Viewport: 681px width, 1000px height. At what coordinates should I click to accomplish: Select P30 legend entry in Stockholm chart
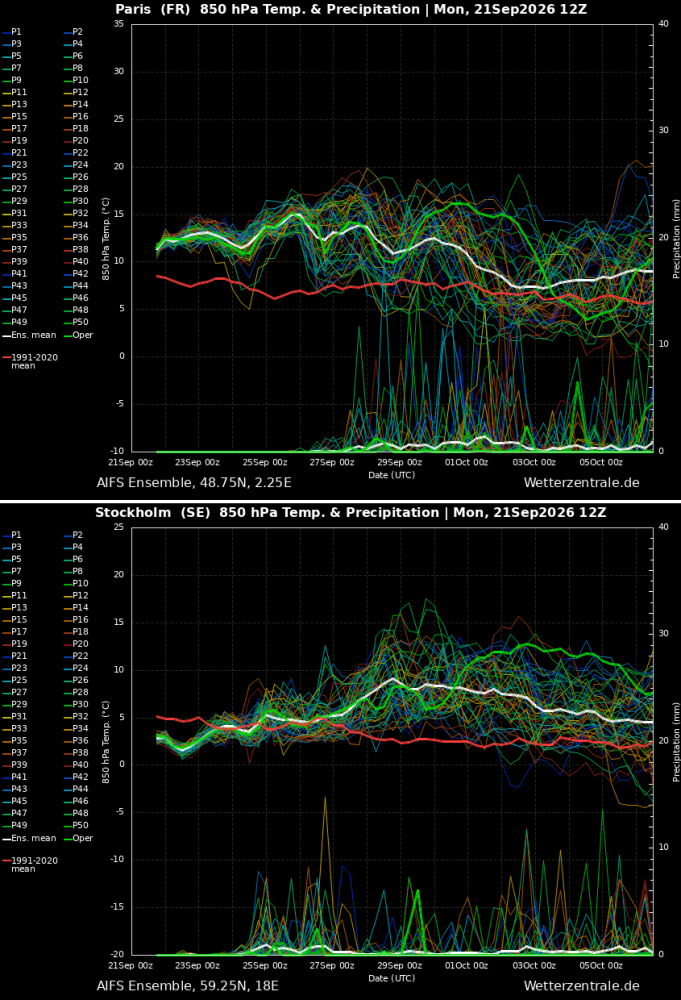pos(76,705)
